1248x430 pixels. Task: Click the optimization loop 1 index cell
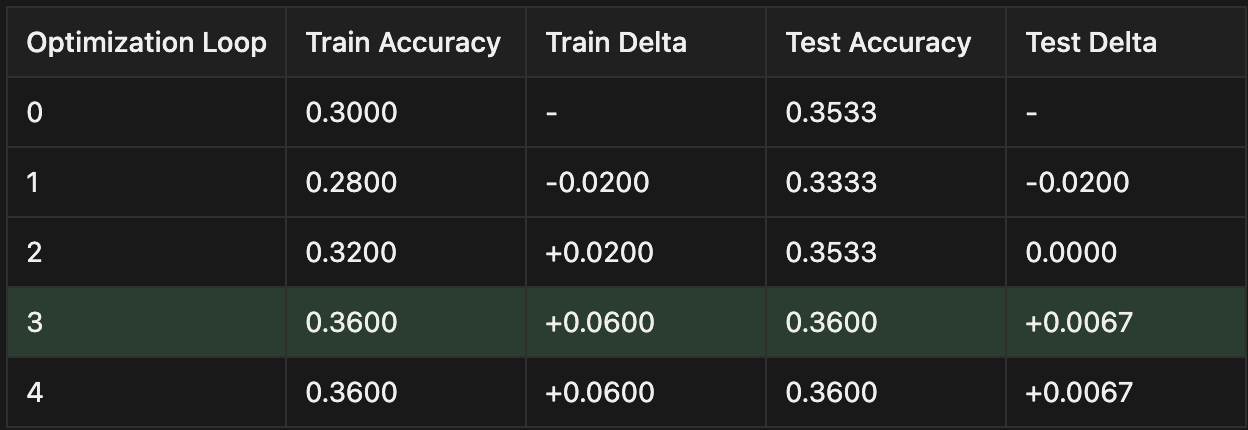(35, 182)
